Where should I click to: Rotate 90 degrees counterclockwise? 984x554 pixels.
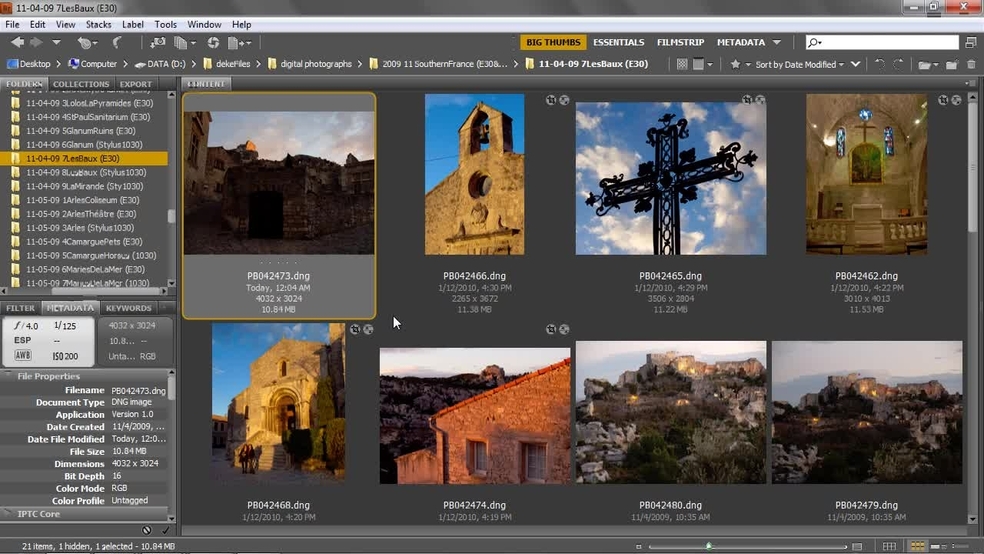880,64
